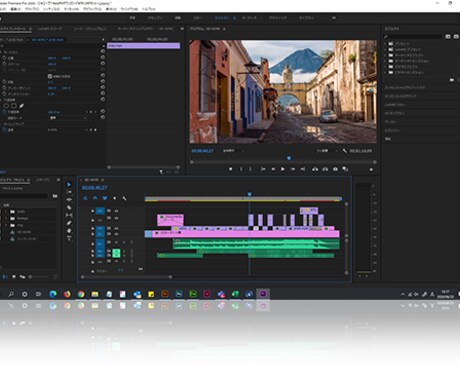Image resolution: width=460 pixels, height=380 pixels.
Task: Open Program monitor zoom level dropdown
Action: click(x=234, y=151)
